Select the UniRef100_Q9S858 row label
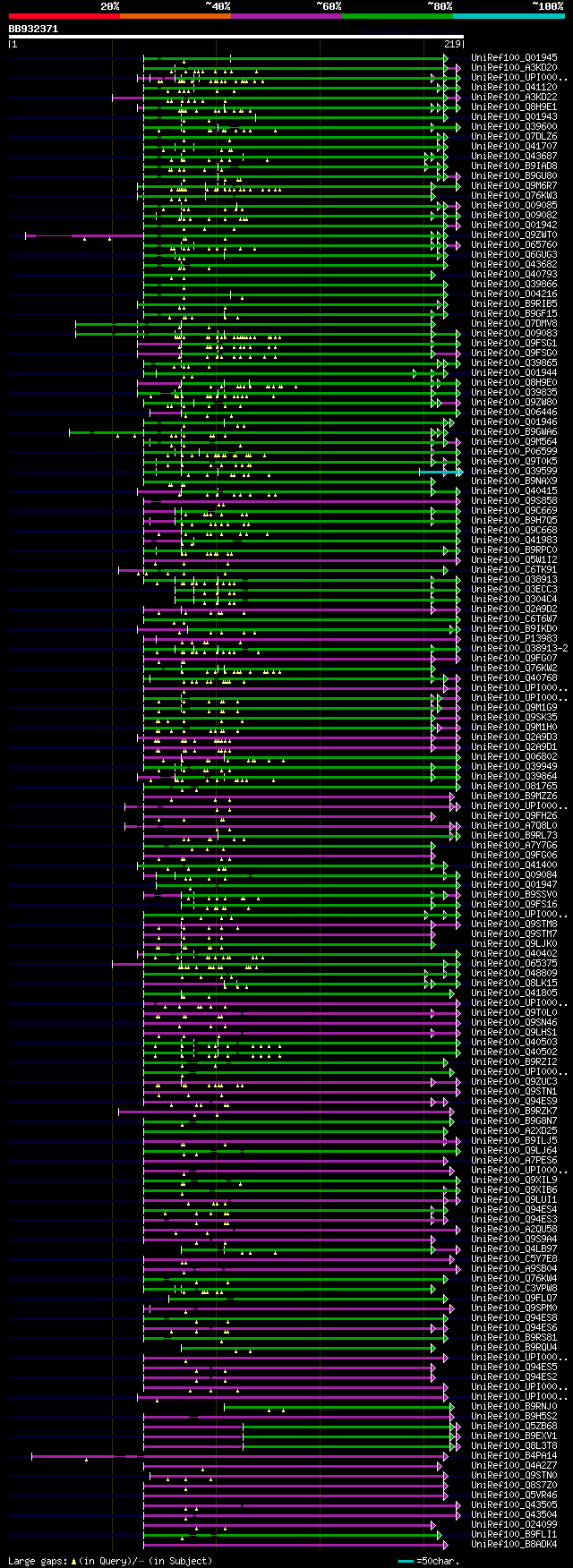573x1568 pixels. (x=514, y=501)
